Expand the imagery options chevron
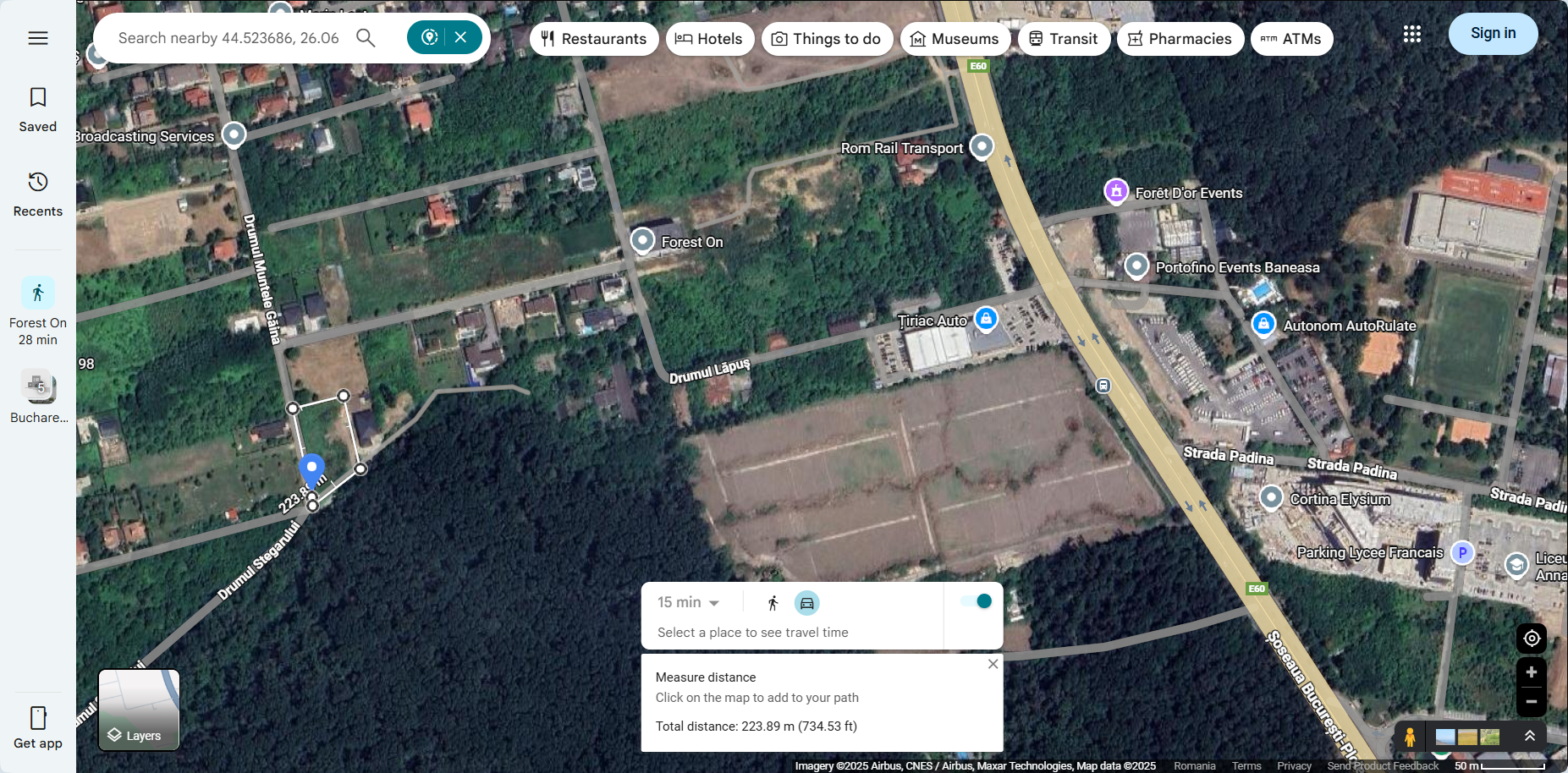This screenshot has height=773, width=1568. pyautogui.click(x=1529, y=736)
